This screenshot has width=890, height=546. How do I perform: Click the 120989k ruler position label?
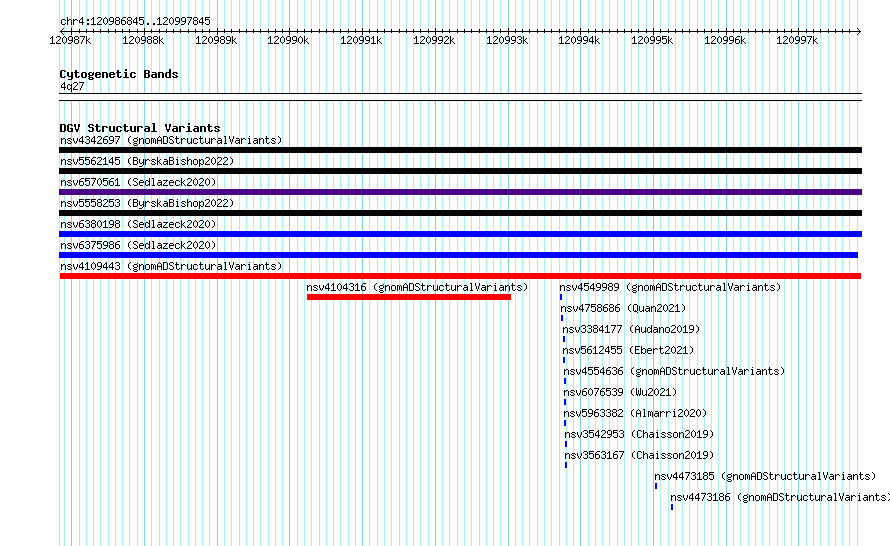click(x=216, y=40)
